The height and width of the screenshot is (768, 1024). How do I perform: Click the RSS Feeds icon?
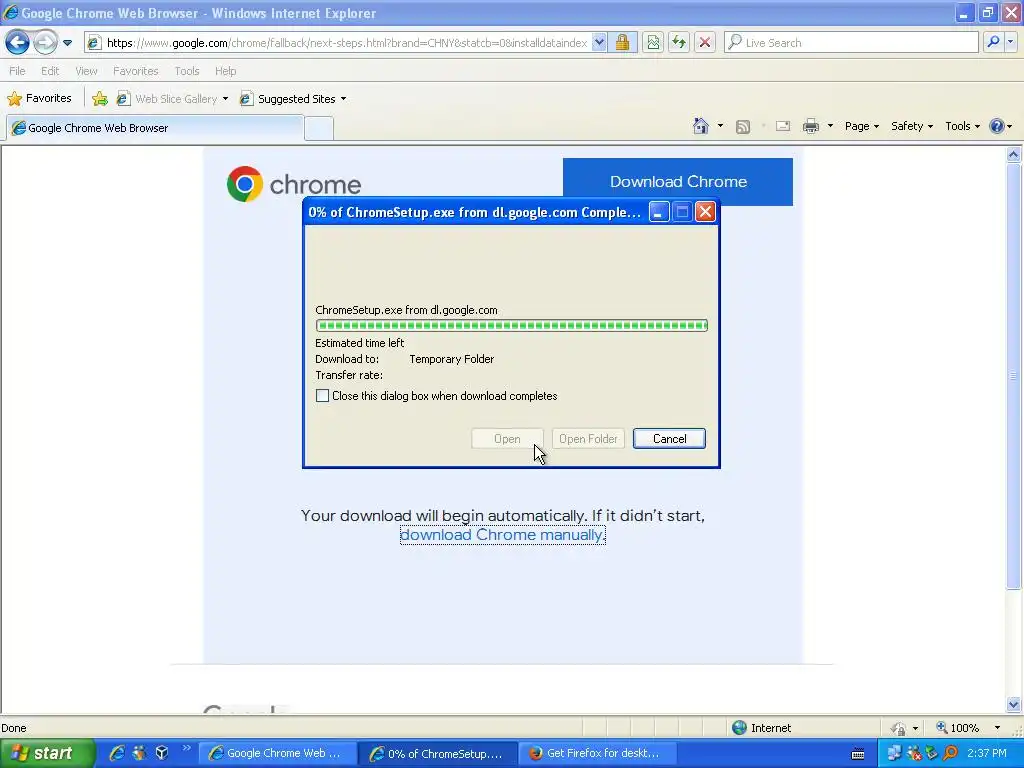(743, 127)
